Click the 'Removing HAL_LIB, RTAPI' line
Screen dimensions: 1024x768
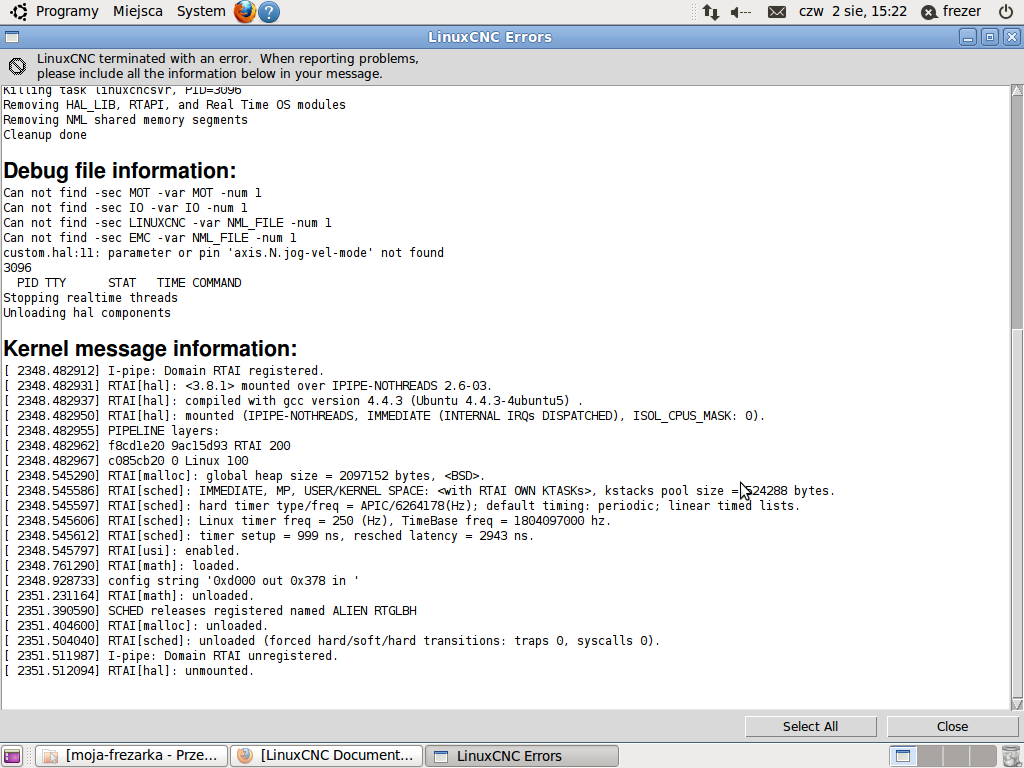pos(174,104)
